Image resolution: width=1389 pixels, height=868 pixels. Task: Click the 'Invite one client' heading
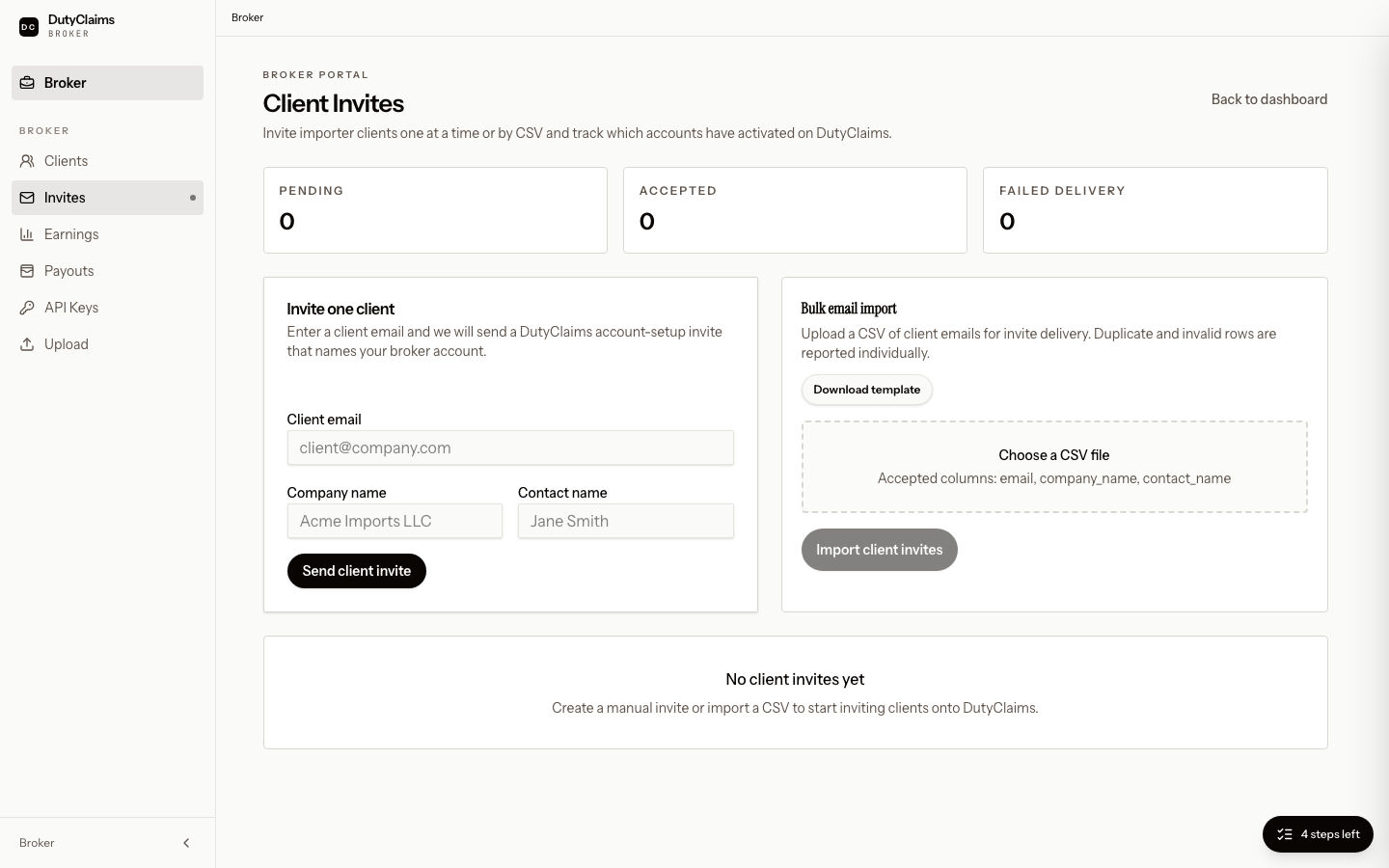(x=340, y=309)
